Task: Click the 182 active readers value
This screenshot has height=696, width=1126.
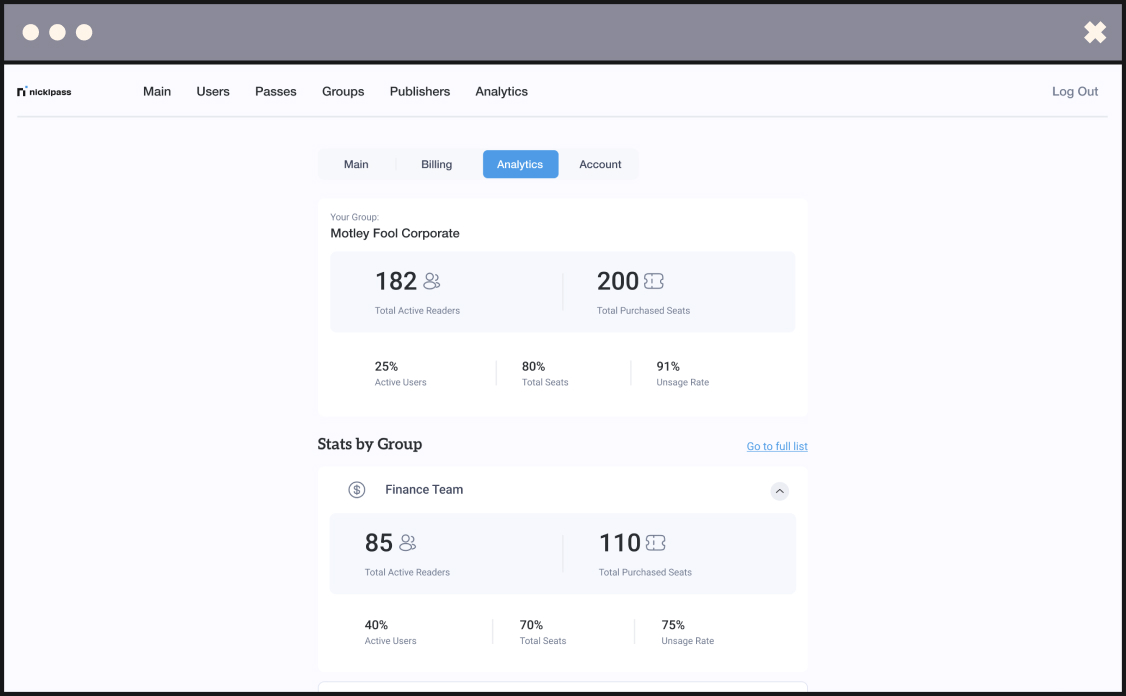Action: tap(396, 281)
